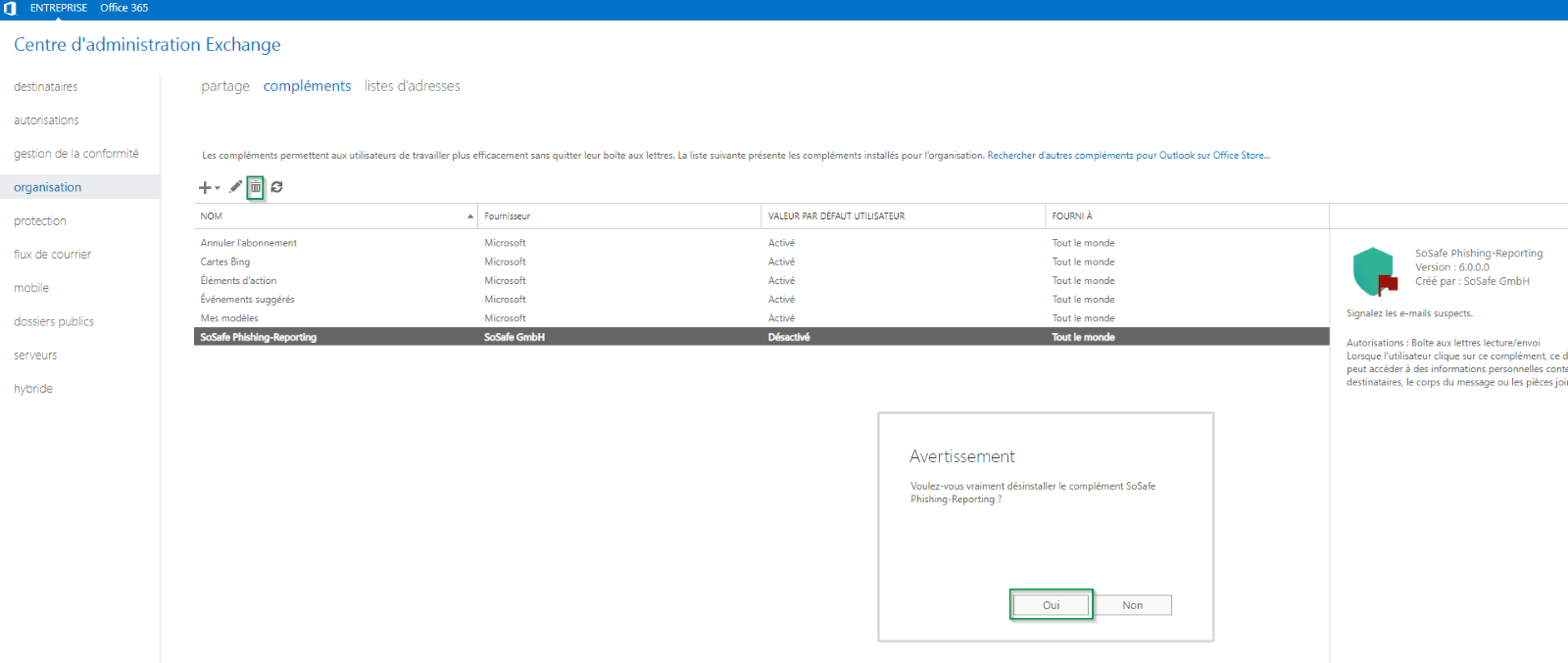Click the pencil edit icon
Viewport: 1568px width, 663px height.
pyautogui.click(x=236, y=187)
